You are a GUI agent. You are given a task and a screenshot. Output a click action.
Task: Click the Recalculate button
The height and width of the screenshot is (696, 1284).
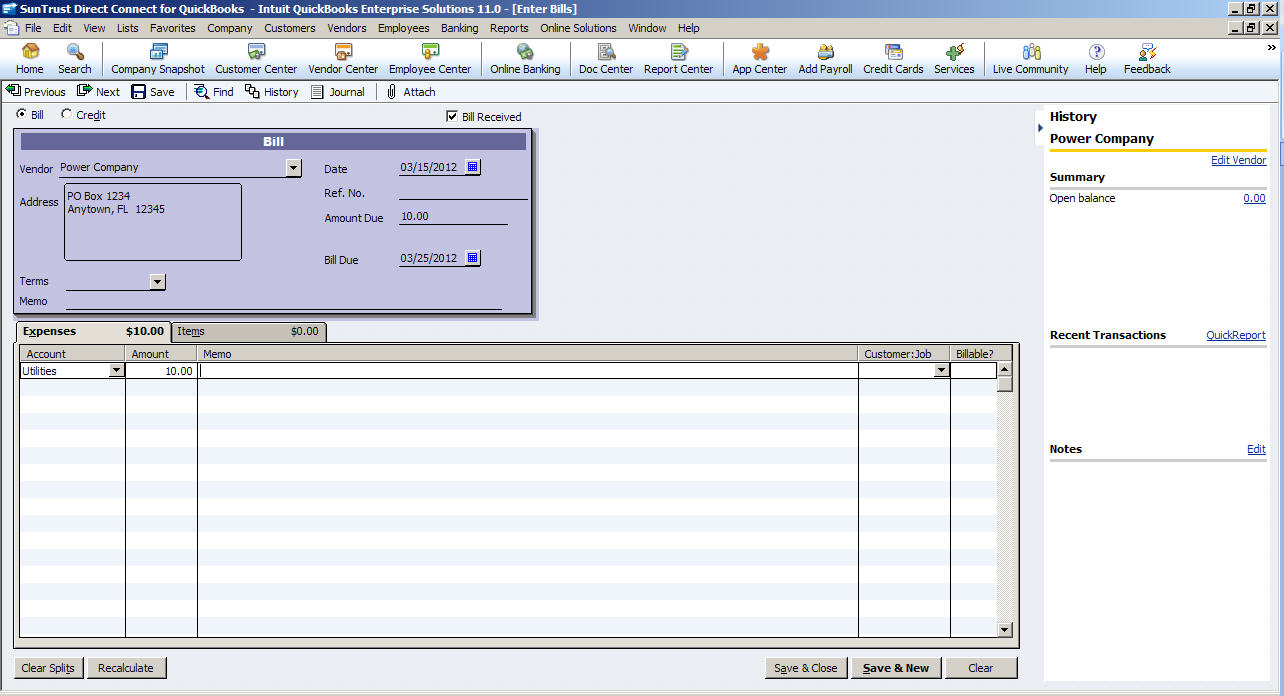pyautogui.click(x=126, y=668)
